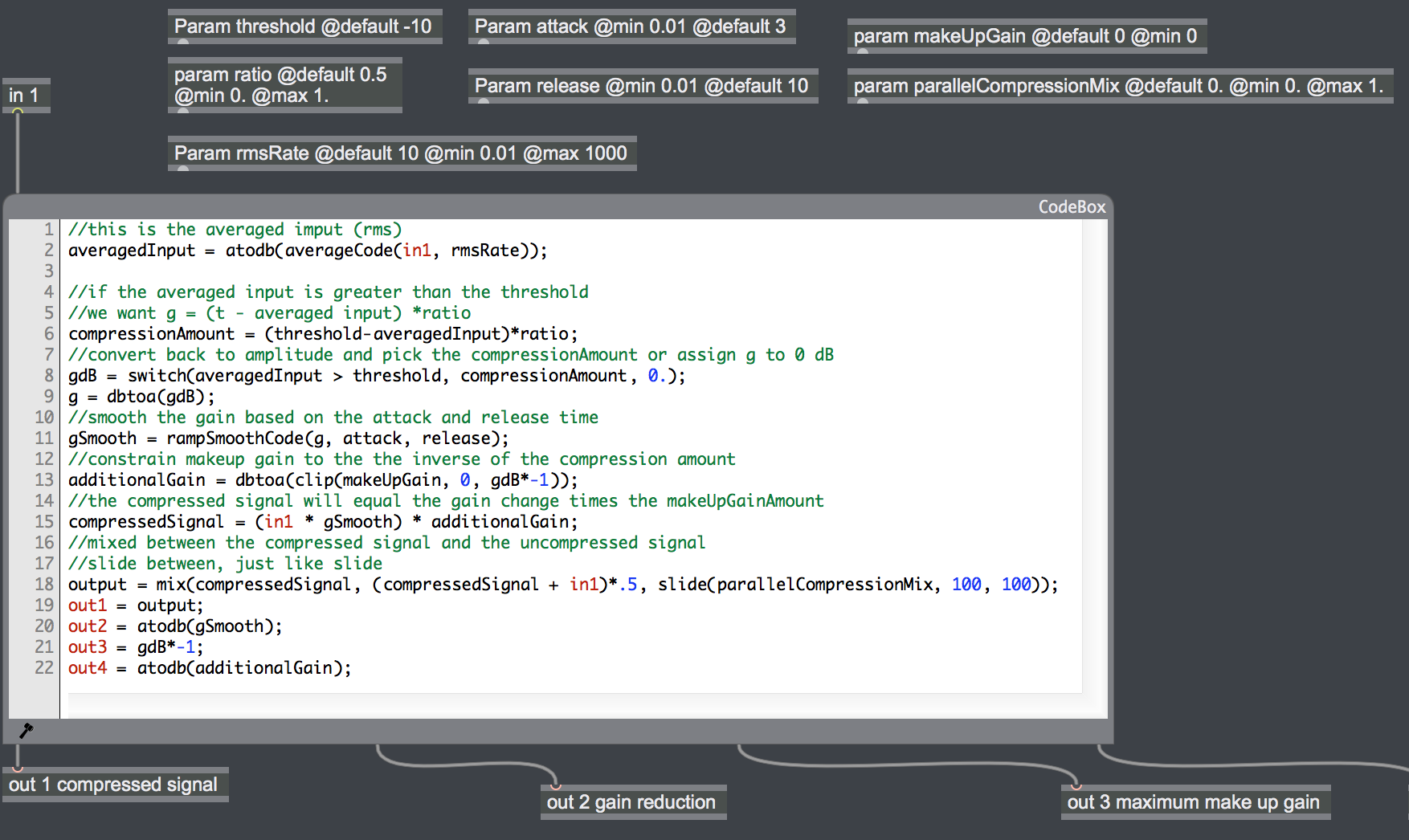Click the comment about constraining makeup gain
This screenshot has width=1409, height=840.
click(x=402, y=459)
